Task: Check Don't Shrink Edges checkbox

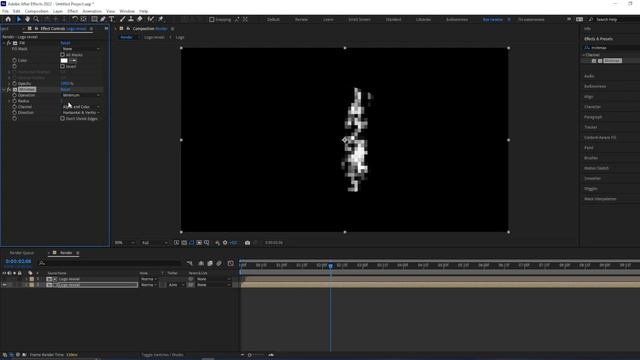Action: coord(62,118)
